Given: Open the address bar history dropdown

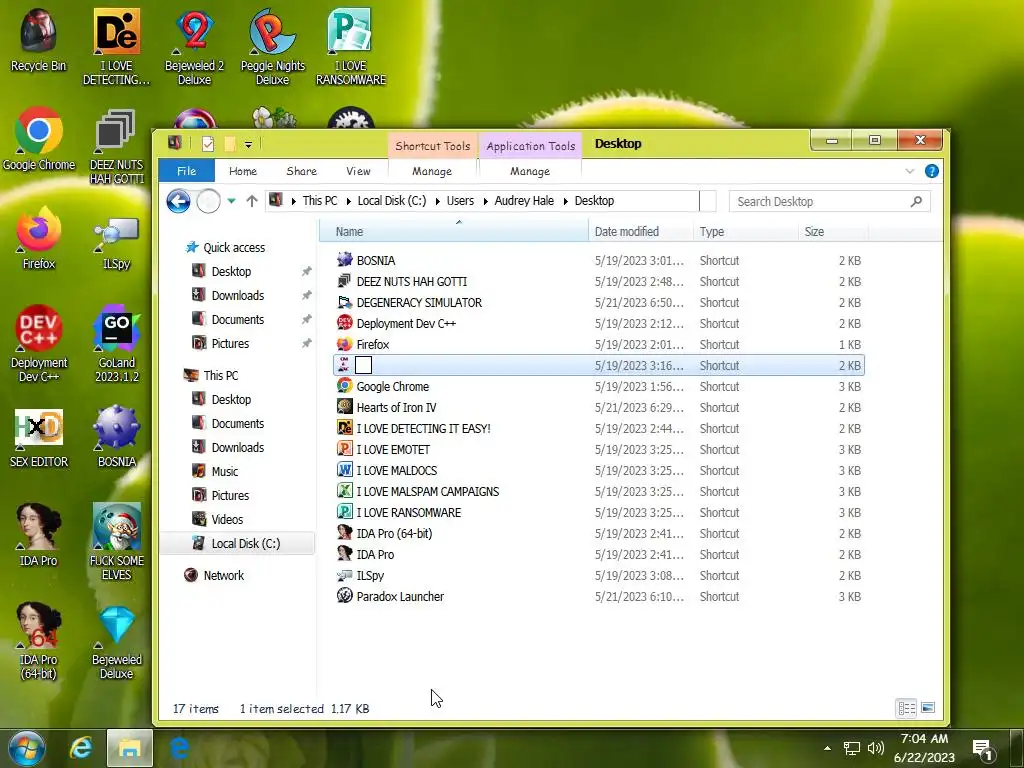Looking at the screenshot, I should click(x=707, y=201).
